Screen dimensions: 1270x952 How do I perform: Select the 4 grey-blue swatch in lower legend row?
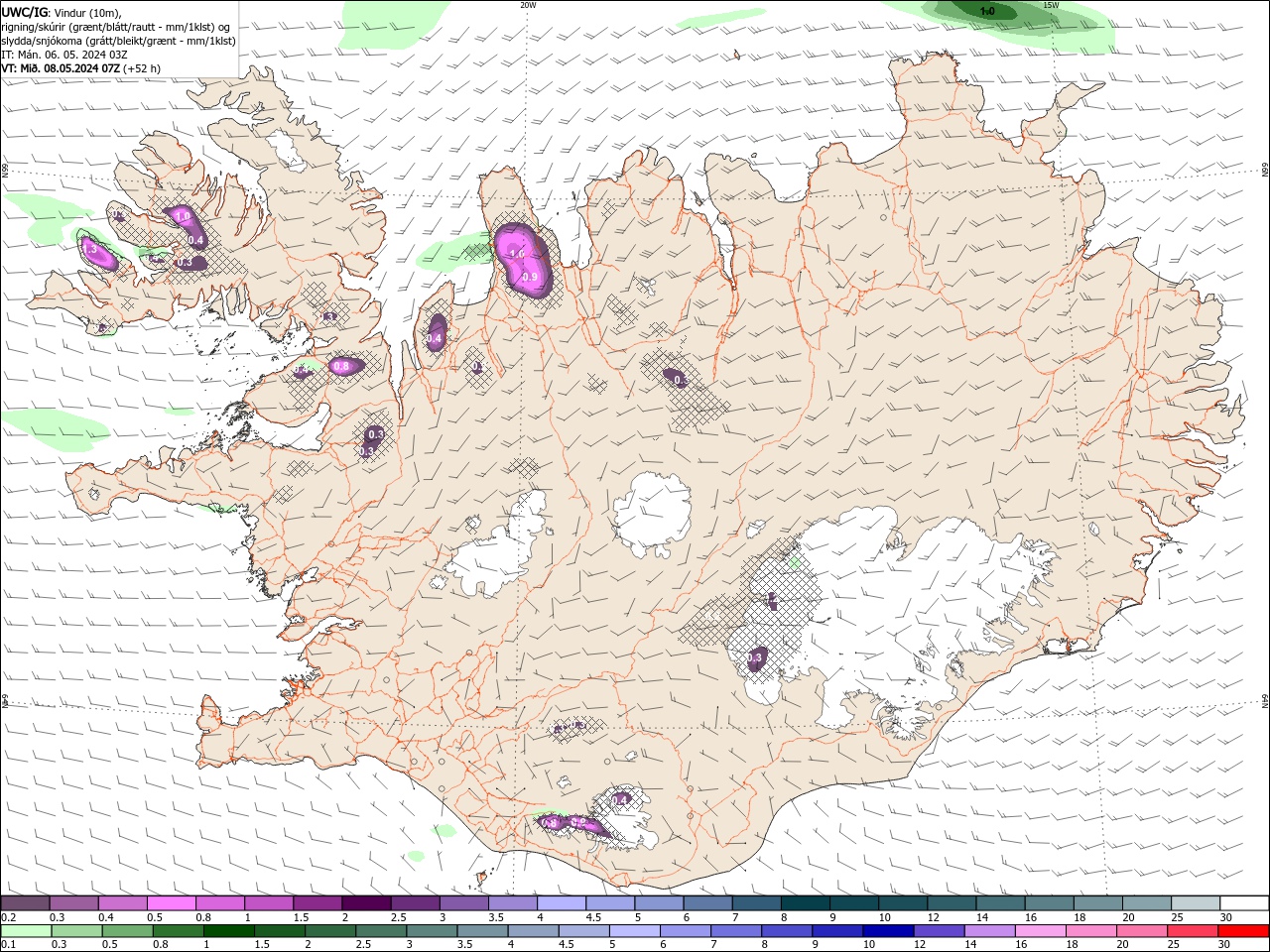(x=532, y=931)
